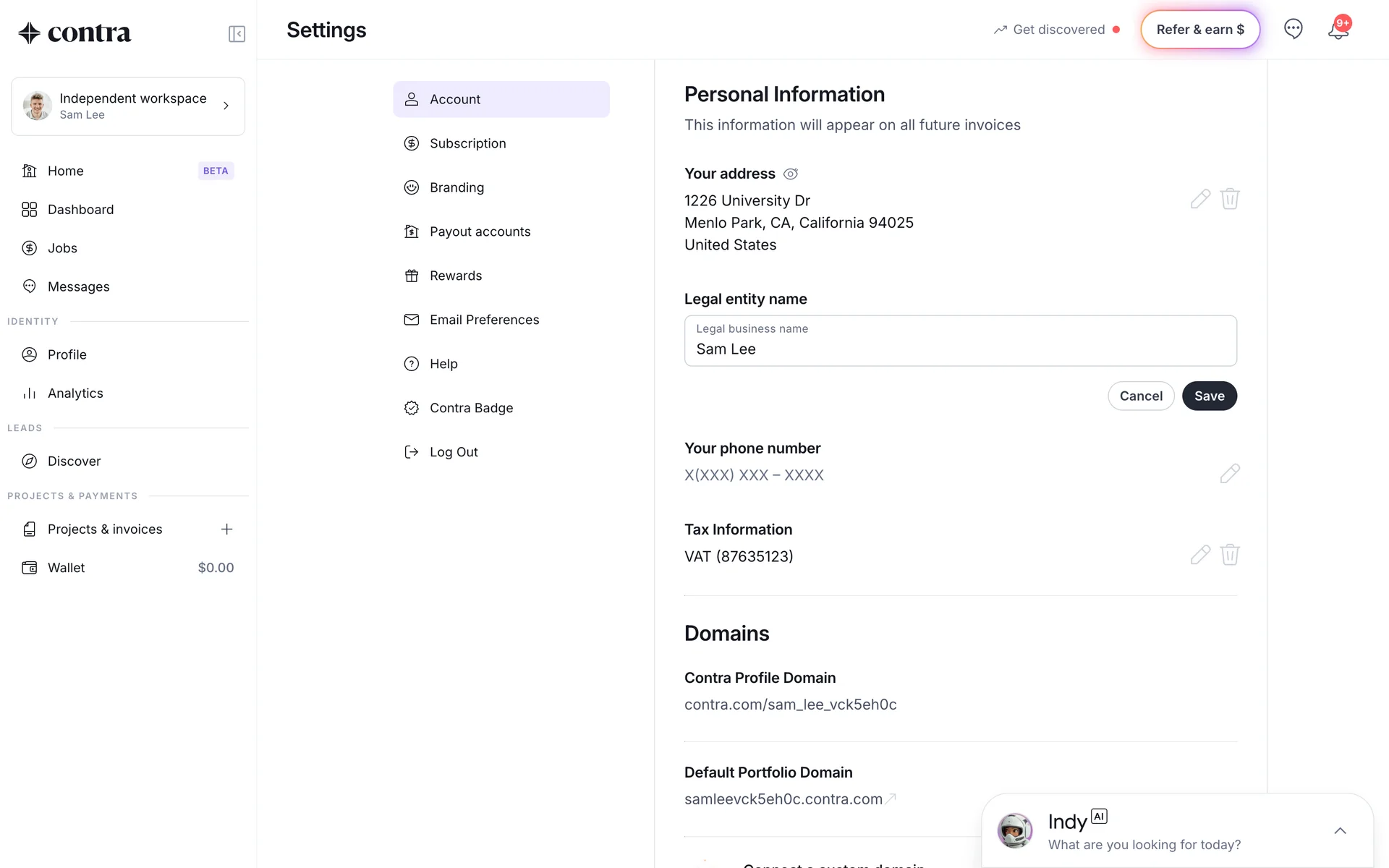
Task: Open the chat messages icon in header
Action: [x=1293, y=29]
